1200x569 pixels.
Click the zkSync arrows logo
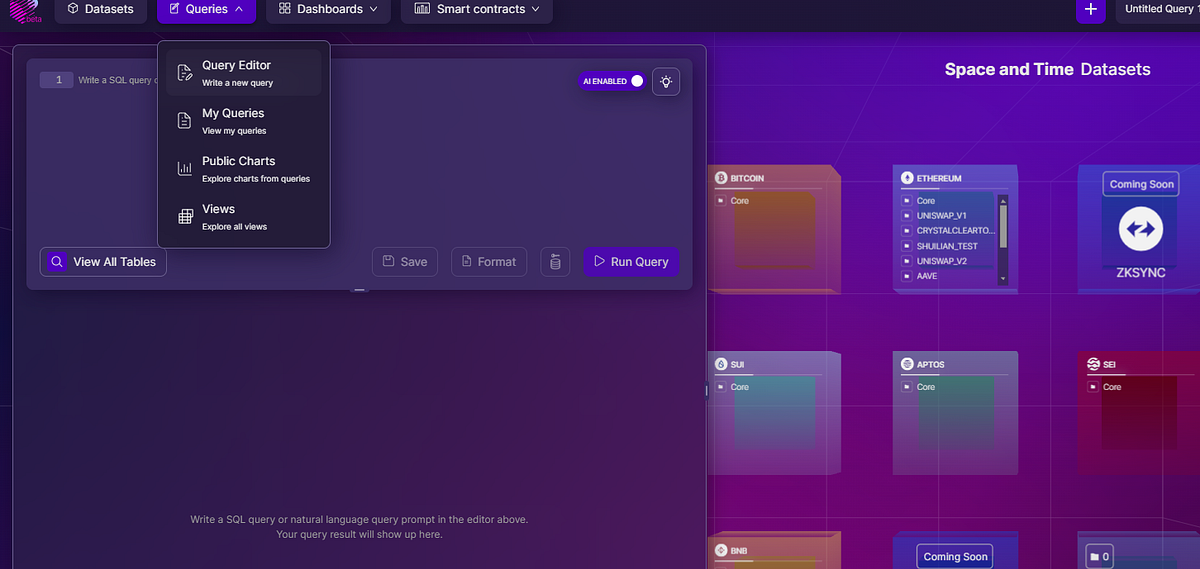click(1140, 231)
